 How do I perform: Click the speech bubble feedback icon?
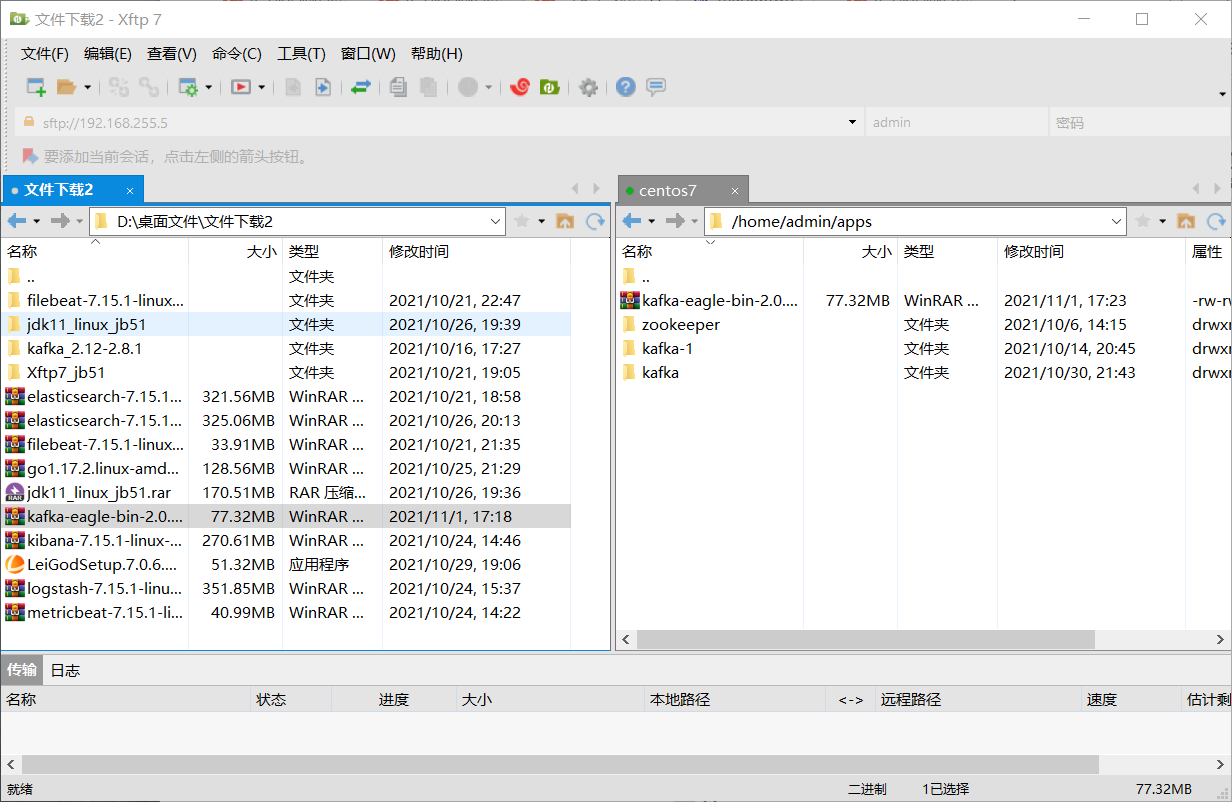click(656, 87)
